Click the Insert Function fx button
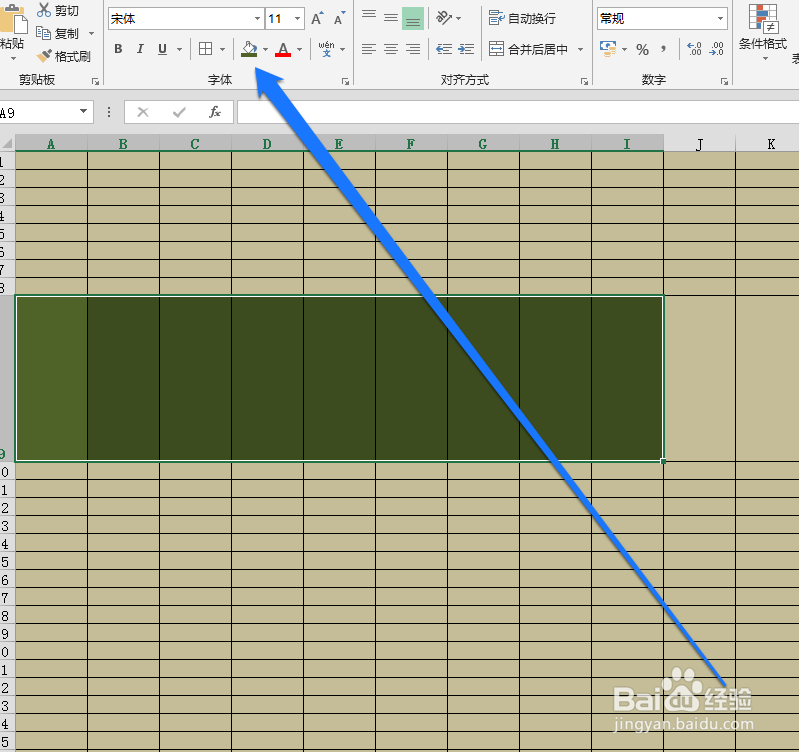 coord(215,112)
